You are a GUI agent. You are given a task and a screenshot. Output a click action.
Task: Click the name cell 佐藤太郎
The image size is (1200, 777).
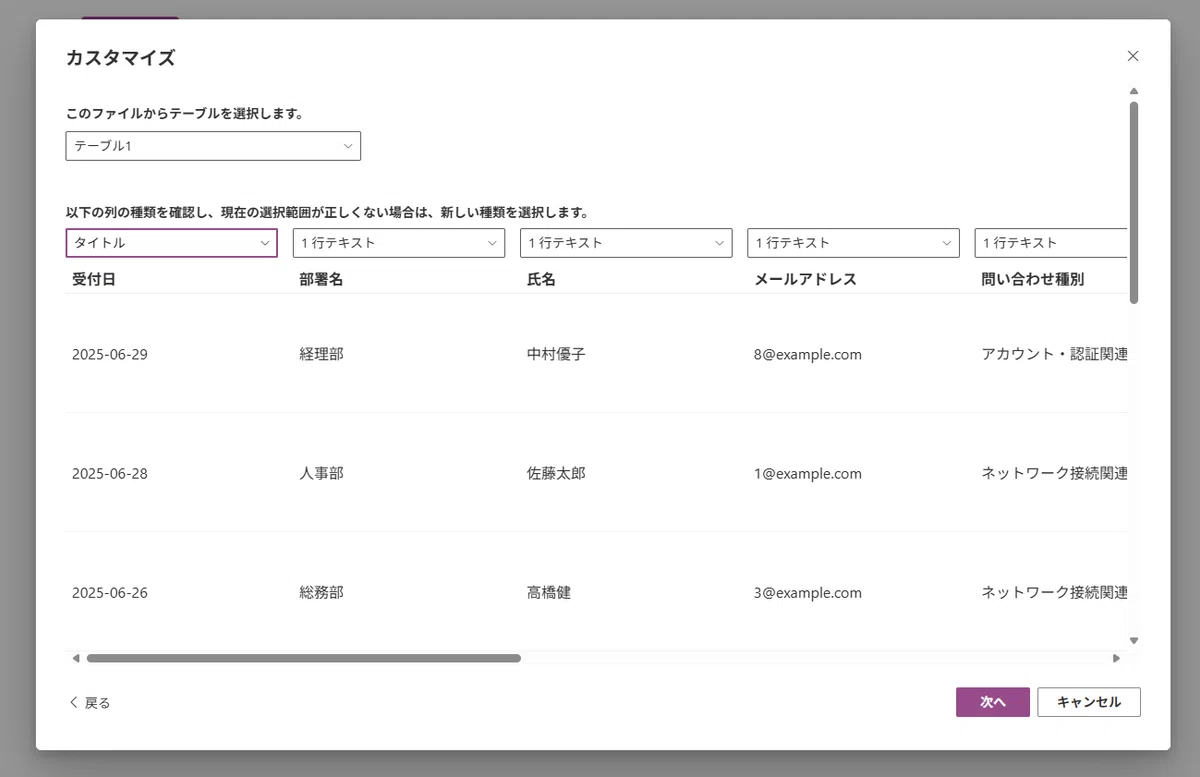point(556,473)
